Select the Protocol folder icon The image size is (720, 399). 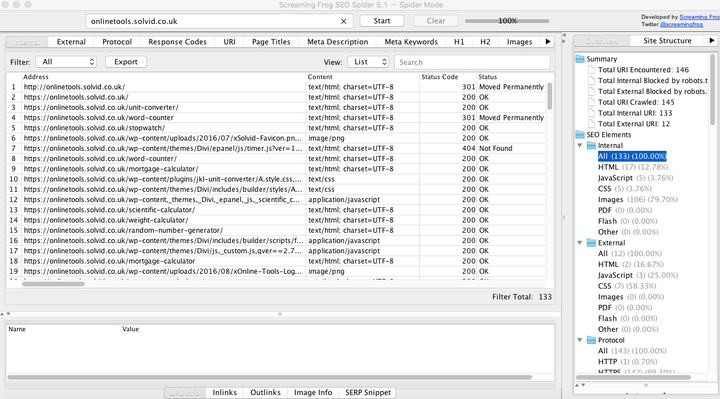(591, 340)
